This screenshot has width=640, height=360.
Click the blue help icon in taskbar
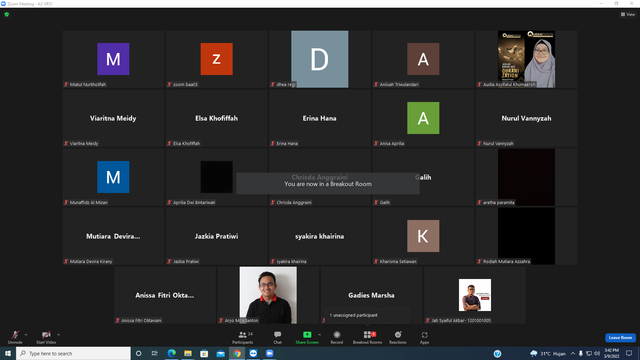point(497,354)
